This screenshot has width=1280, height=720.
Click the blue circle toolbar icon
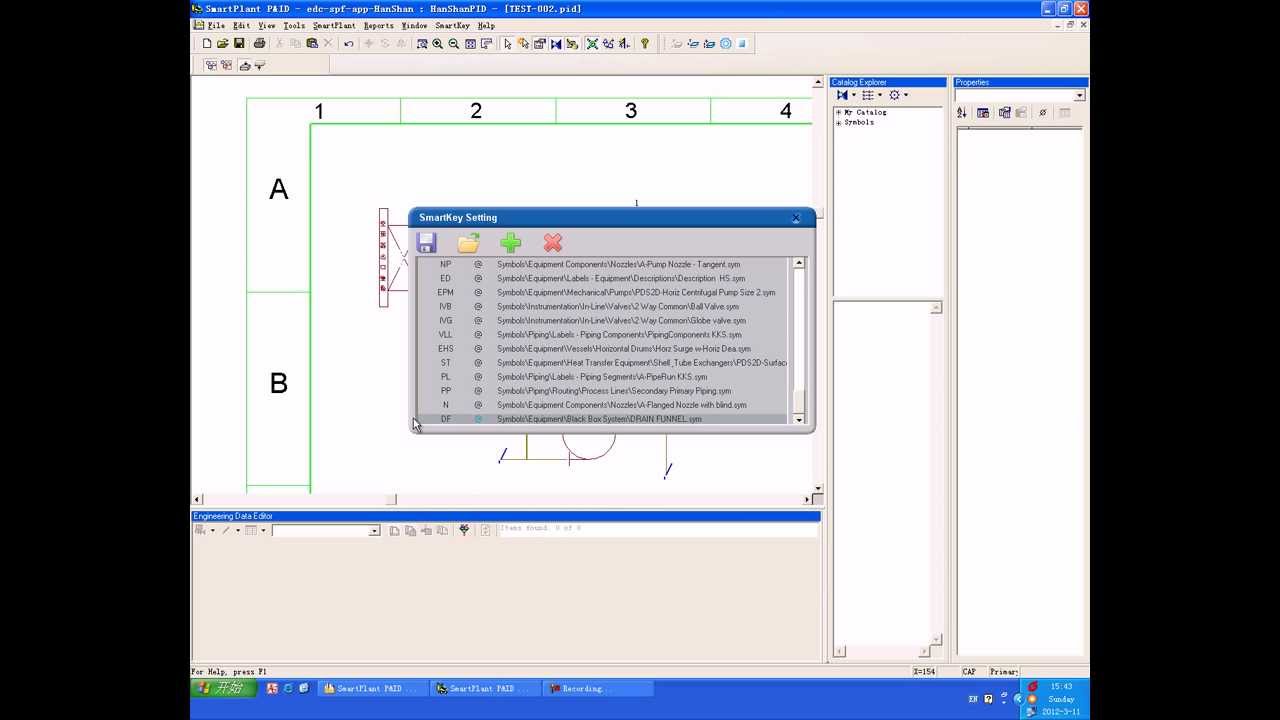click(726, 44)
